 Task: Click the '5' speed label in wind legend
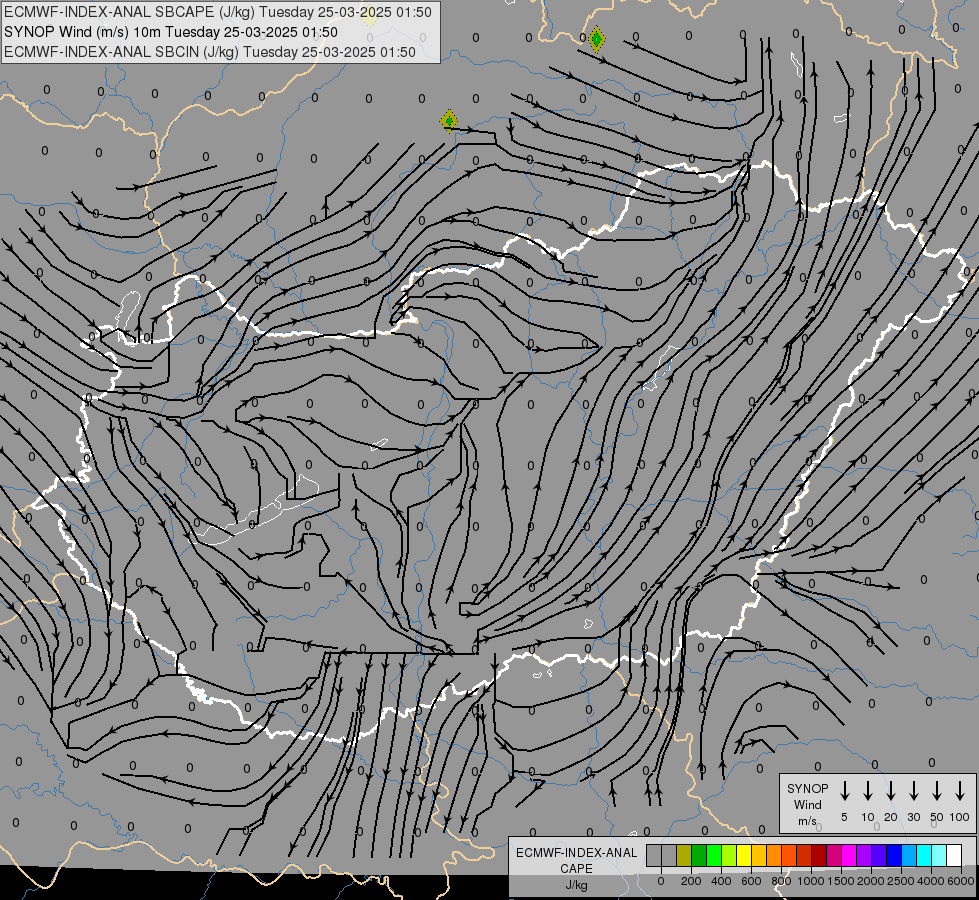click(x=844, y=817)
